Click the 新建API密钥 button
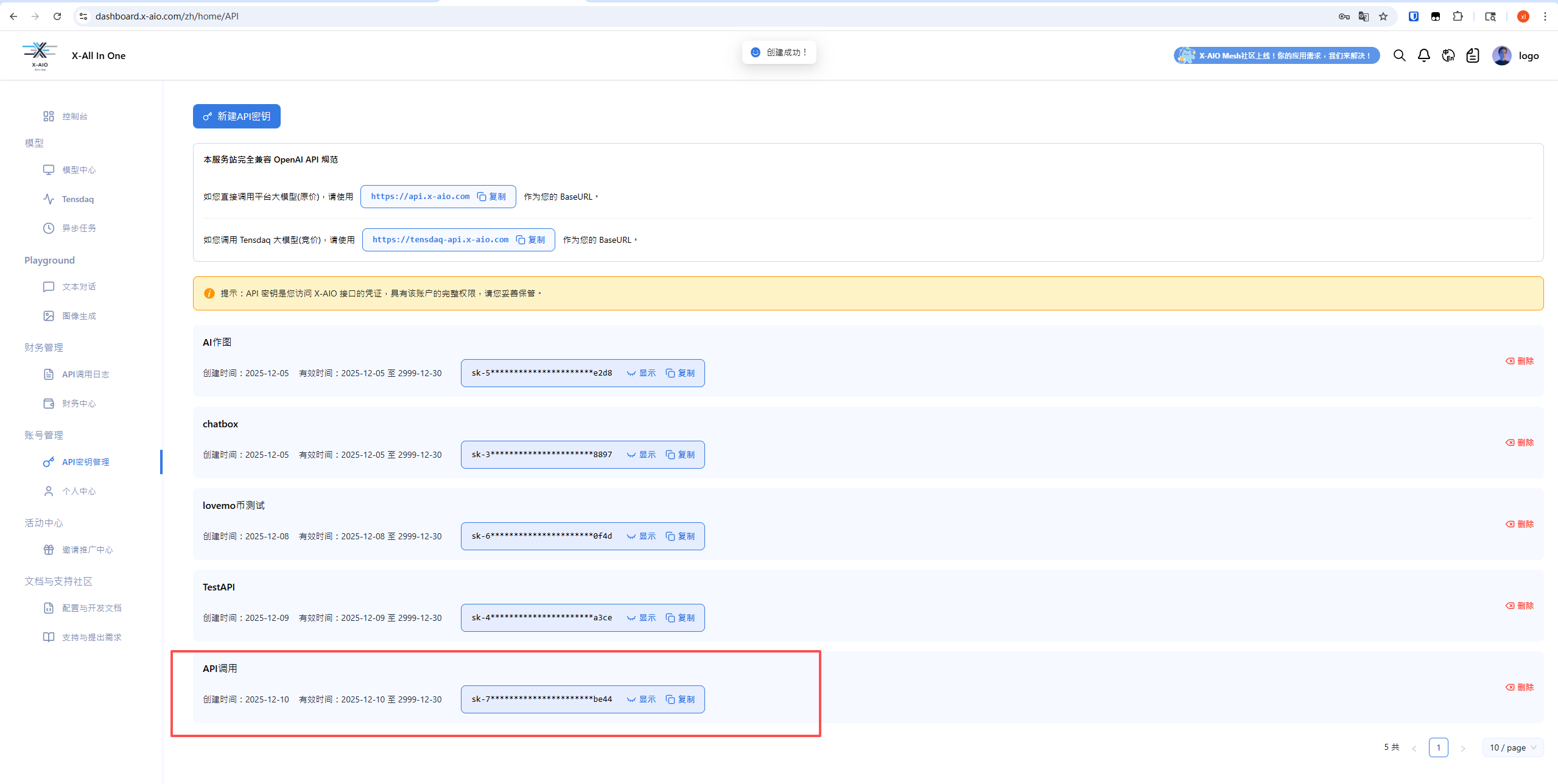This screenshot has height=784, width=1558. [x=237, y=116]
